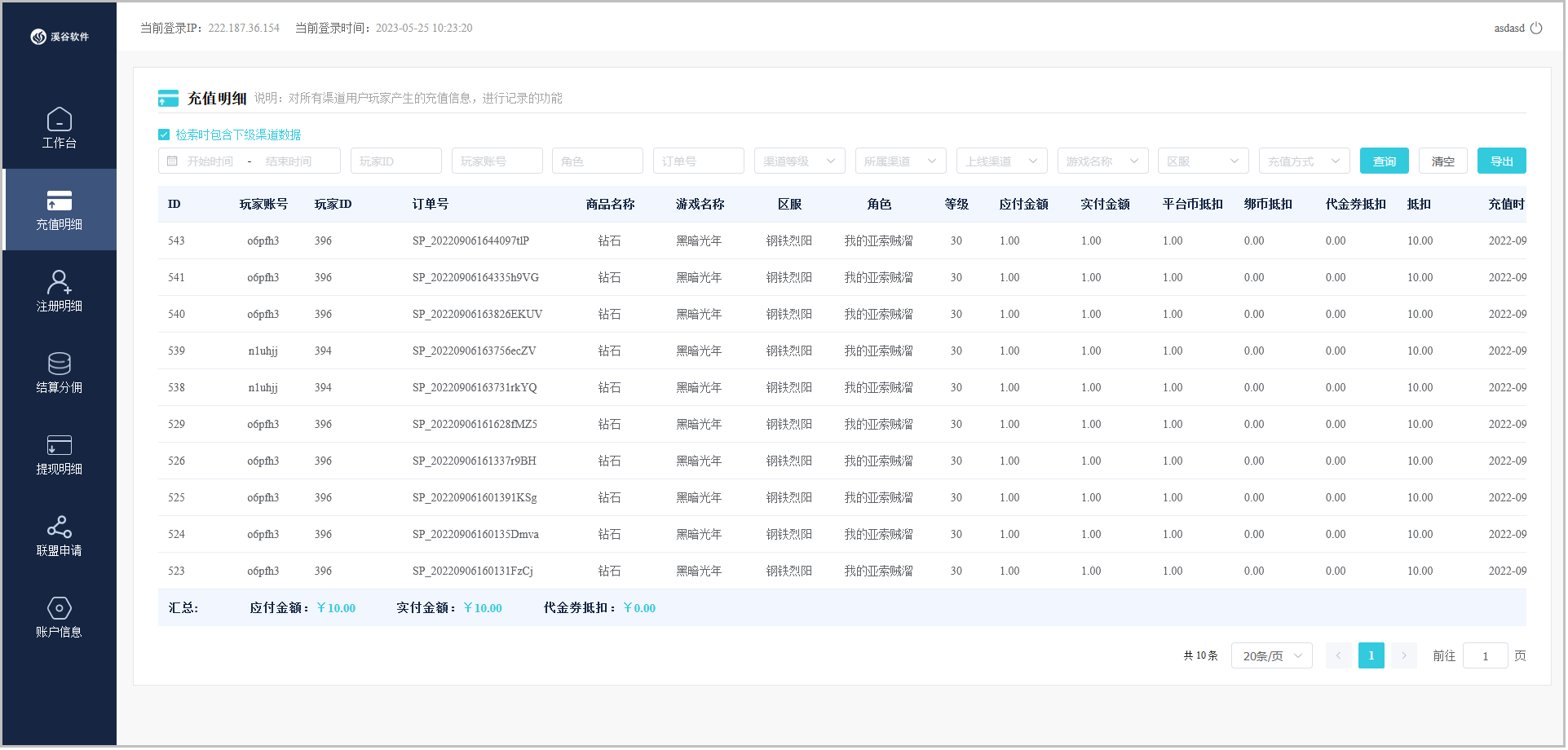1568x750 pixels.
Task: Click the 开始时间 date input
Action: 210,161
